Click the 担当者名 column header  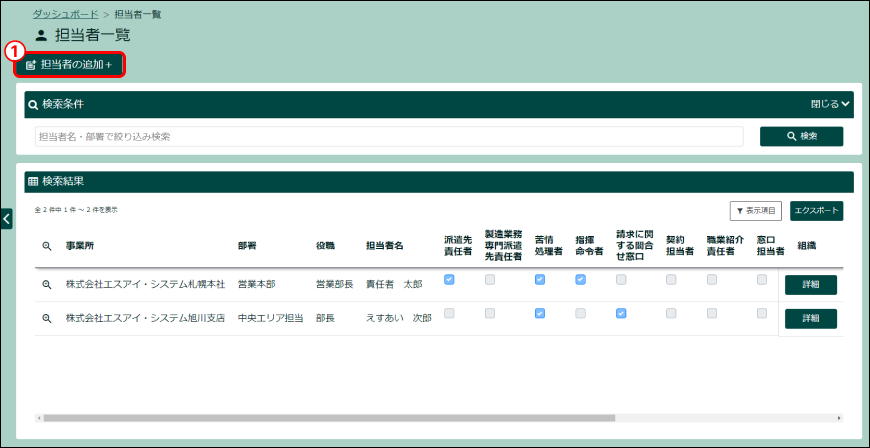point(385,246)
